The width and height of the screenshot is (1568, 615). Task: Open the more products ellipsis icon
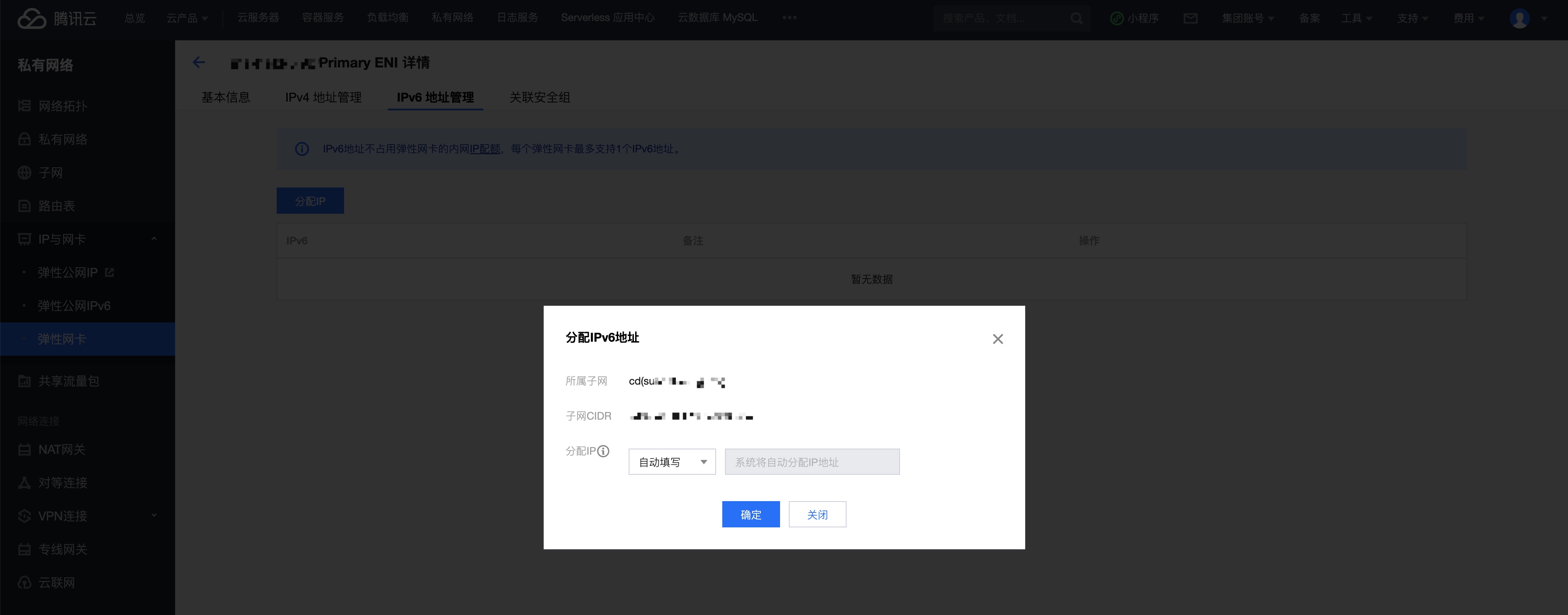click(x=789, y=18)
